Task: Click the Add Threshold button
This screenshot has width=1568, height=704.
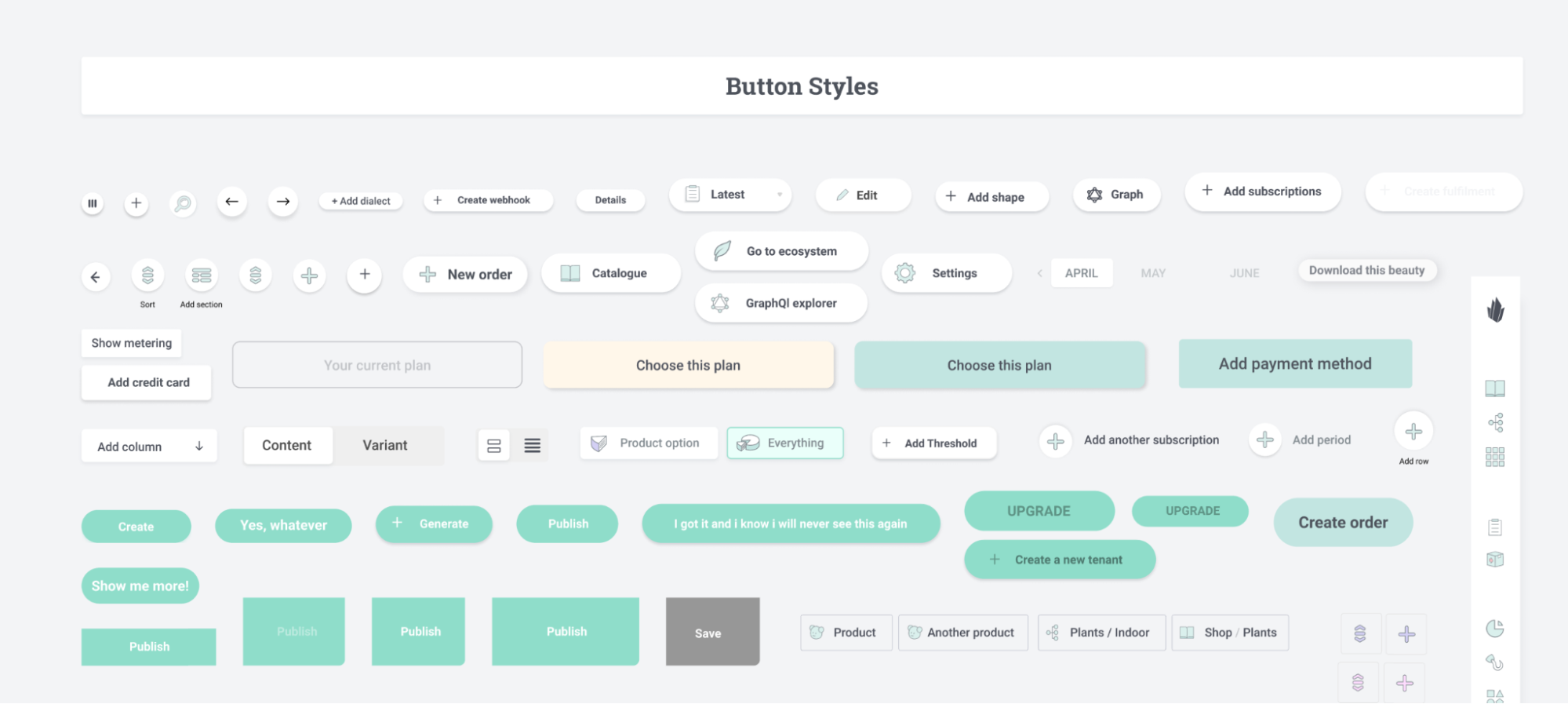Action: click(934, 443)
